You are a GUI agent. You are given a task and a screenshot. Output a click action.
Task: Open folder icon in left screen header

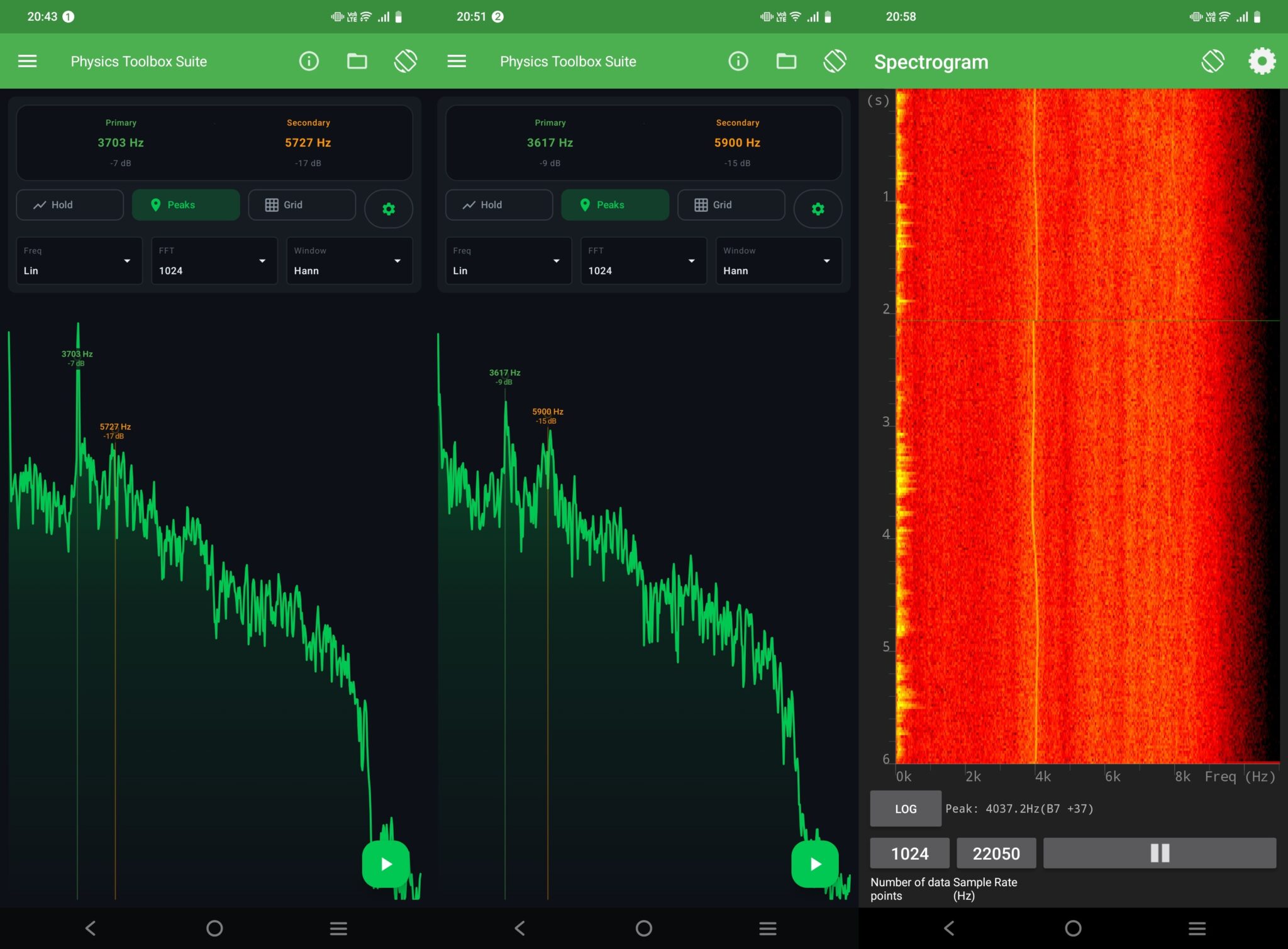[357, 61]
